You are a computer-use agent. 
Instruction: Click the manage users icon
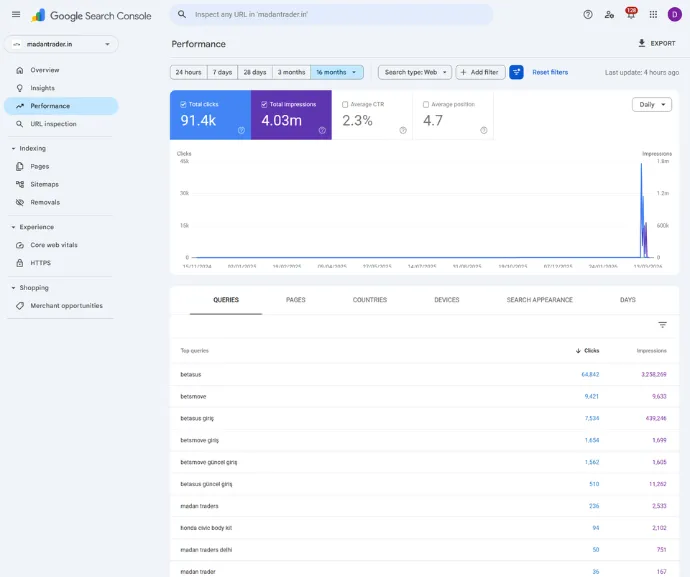609,15
